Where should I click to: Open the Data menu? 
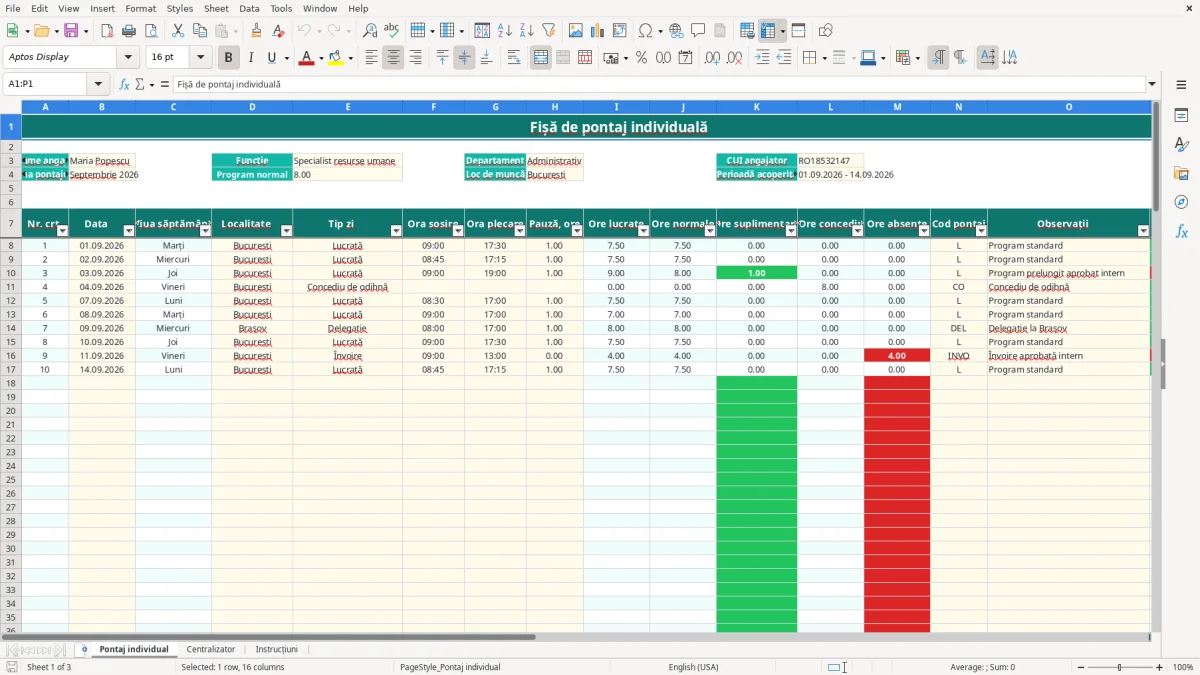click(x=249, y=8)
